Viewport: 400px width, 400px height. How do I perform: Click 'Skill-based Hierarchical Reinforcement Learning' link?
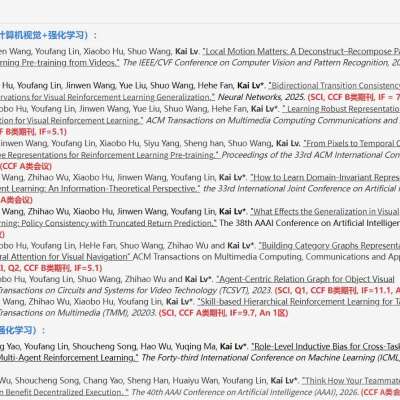tap(299, 302)
